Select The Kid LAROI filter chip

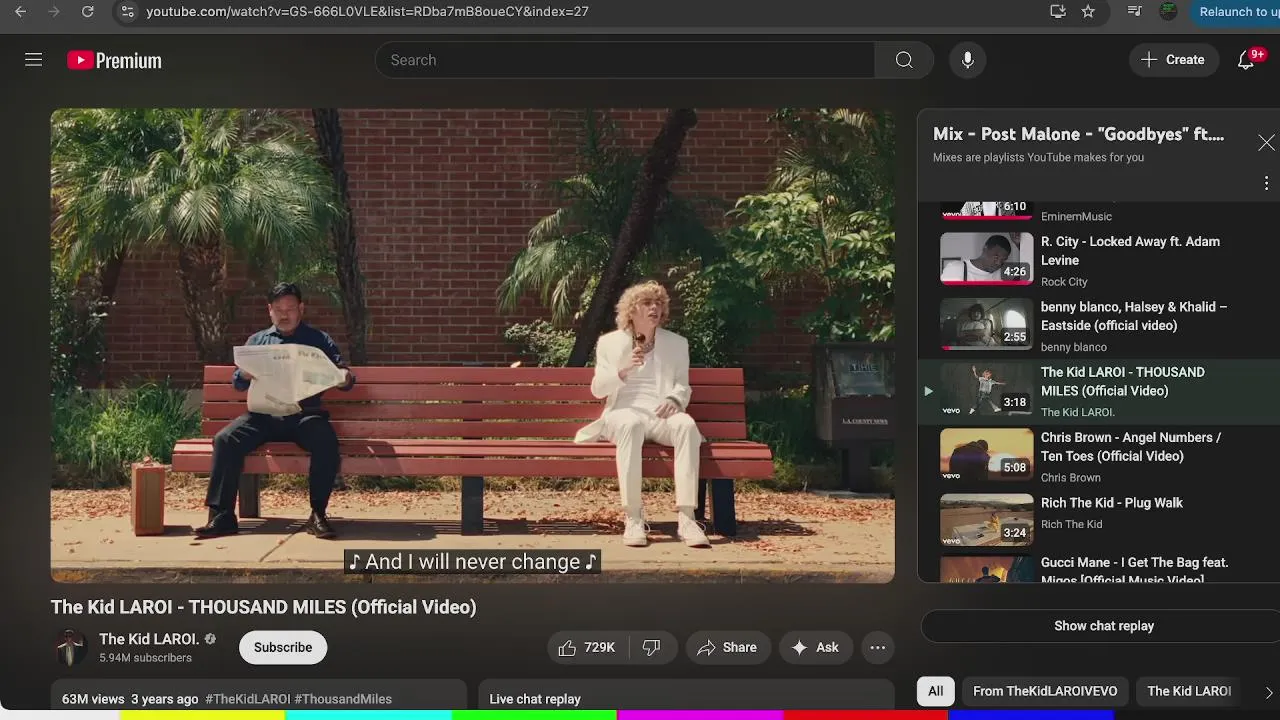(1189, 691)
